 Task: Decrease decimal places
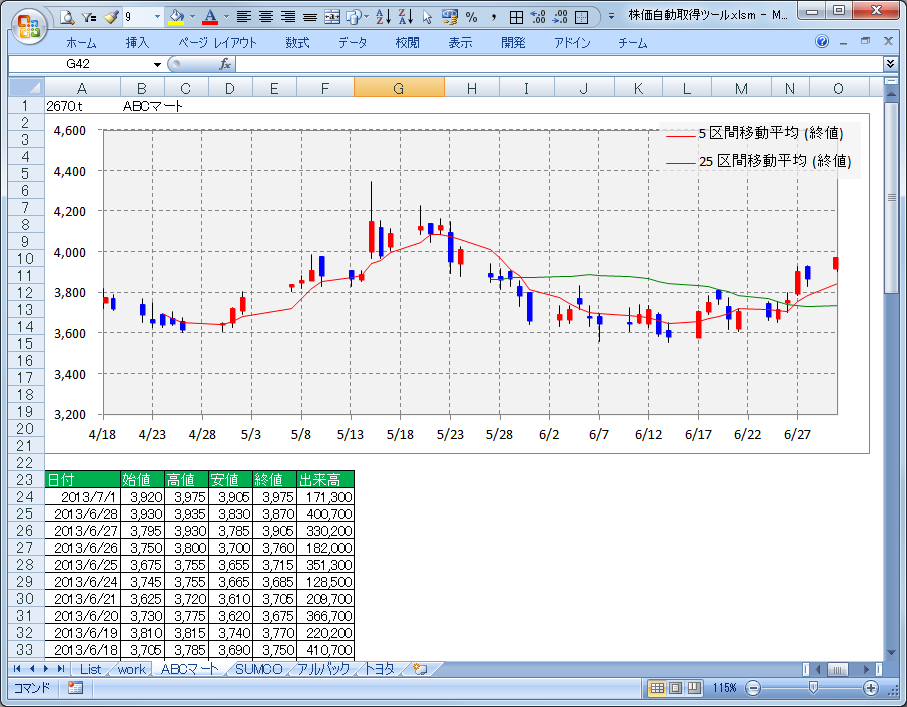560,17
